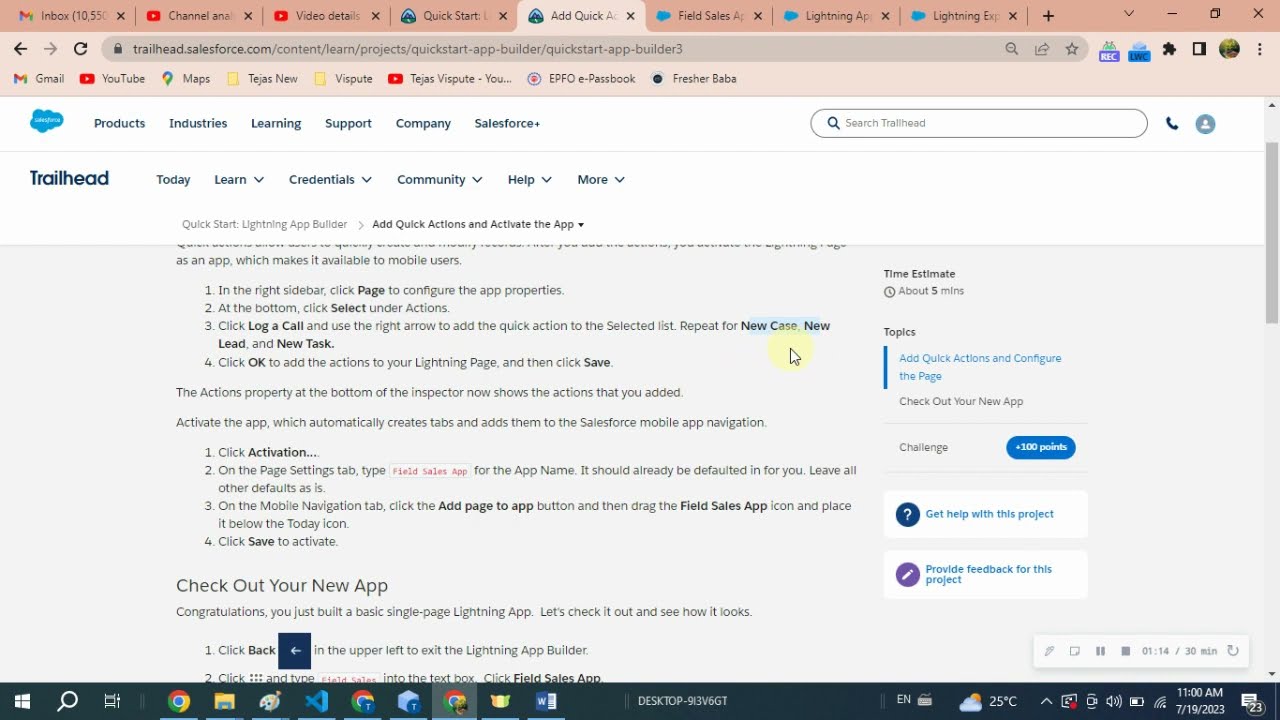Switch to the Video details tab

[326, 16]
